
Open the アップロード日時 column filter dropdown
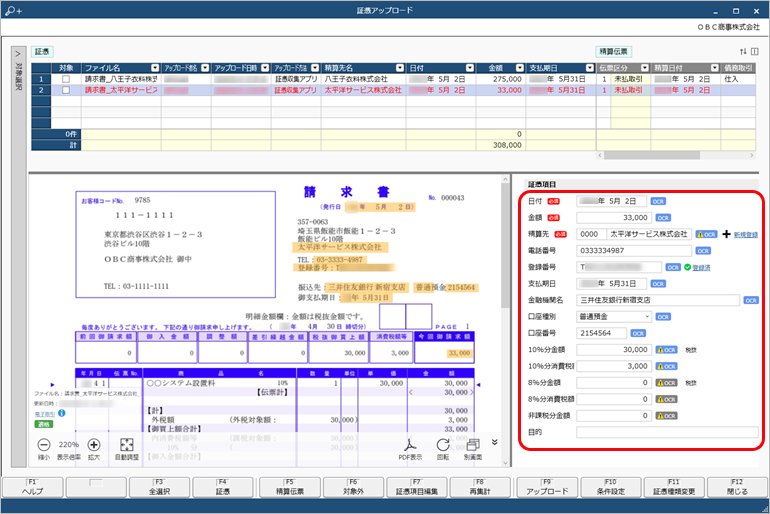point(265,68)
